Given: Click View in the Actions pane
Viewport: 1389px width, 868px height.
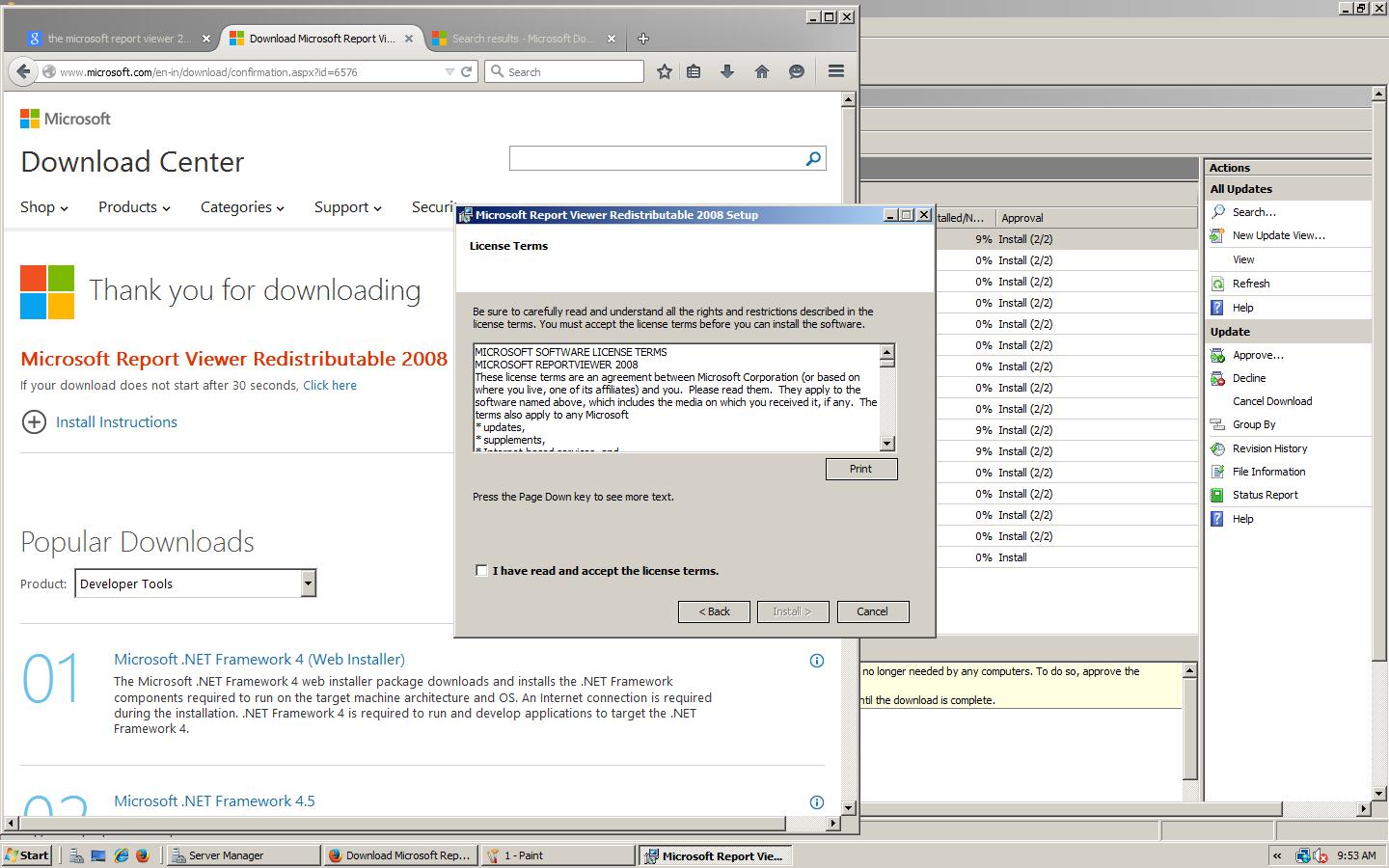Looking at the screenshot, I should point(1243,259).
